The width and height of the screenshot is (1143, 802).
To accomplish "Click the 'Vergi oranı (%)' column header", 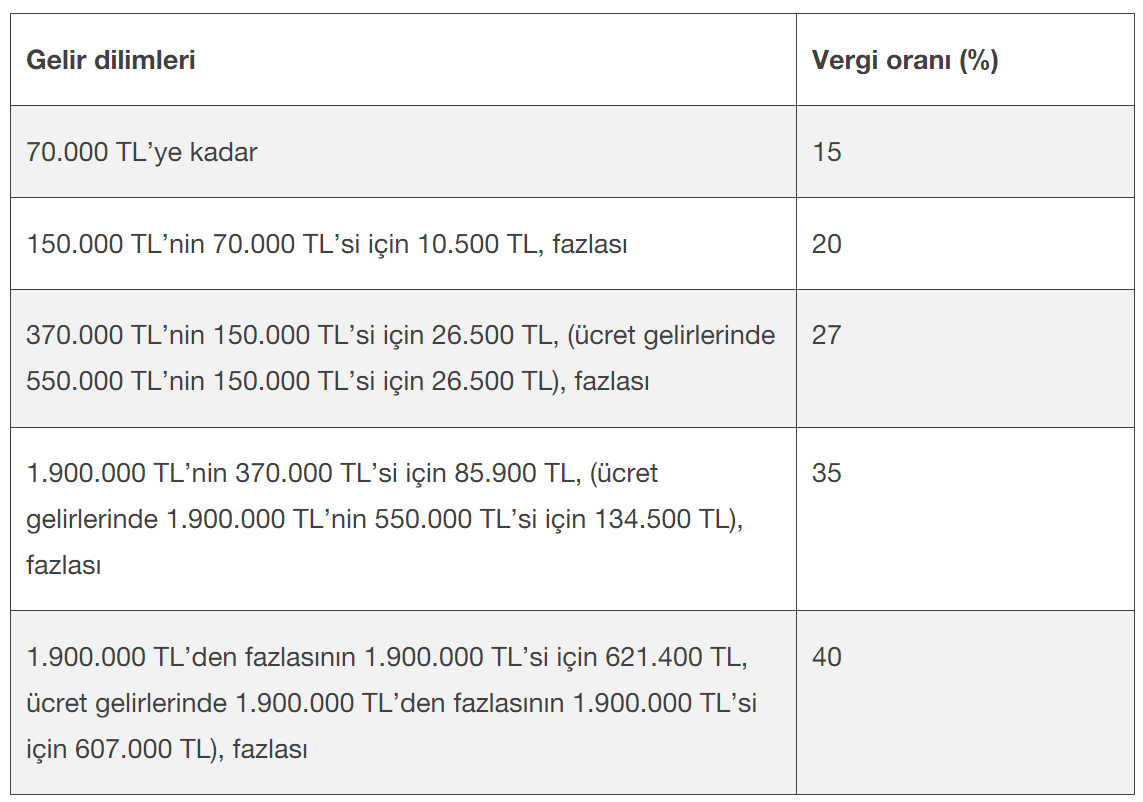I will pos(904,60).
